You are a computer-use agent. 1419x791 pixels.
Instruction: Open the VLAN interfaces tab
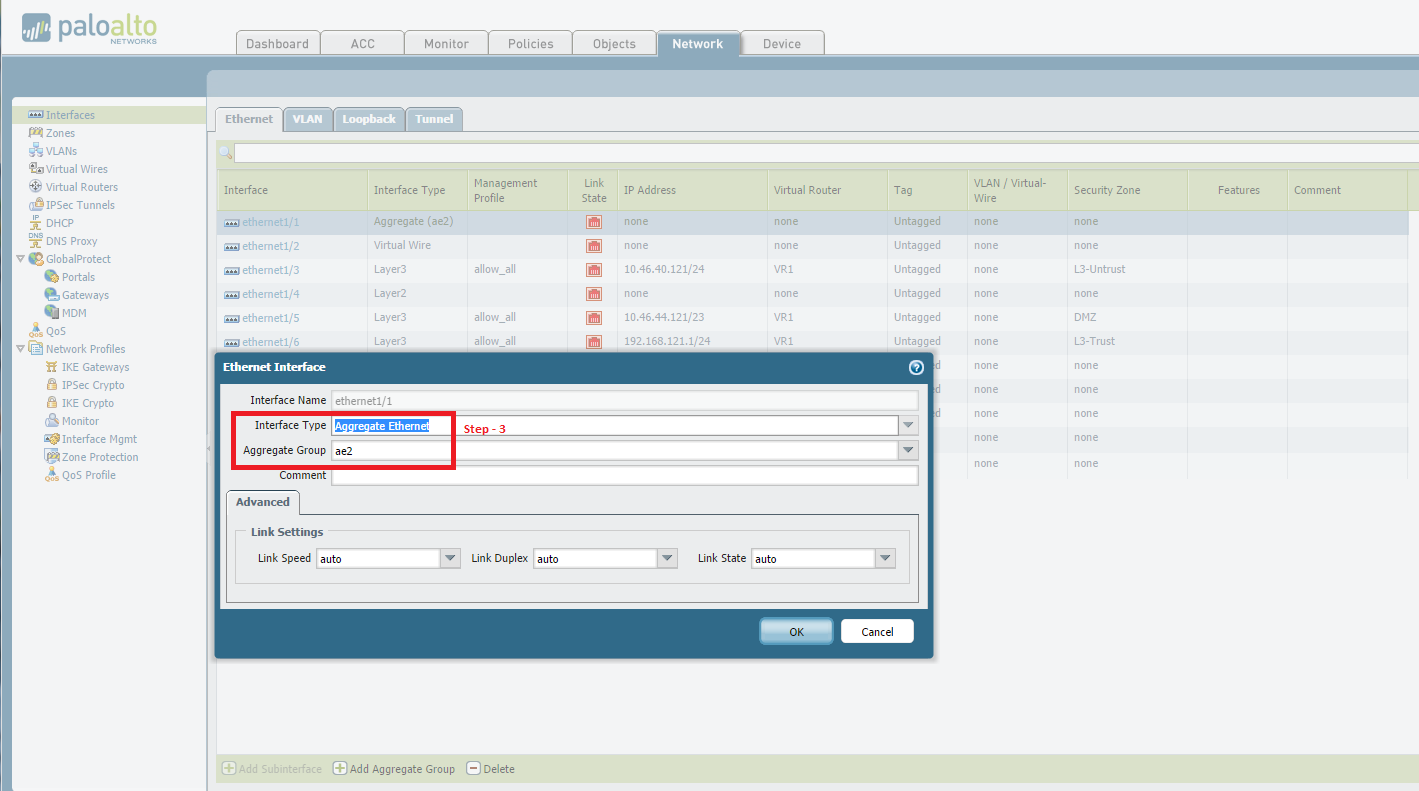coord(307,119)
